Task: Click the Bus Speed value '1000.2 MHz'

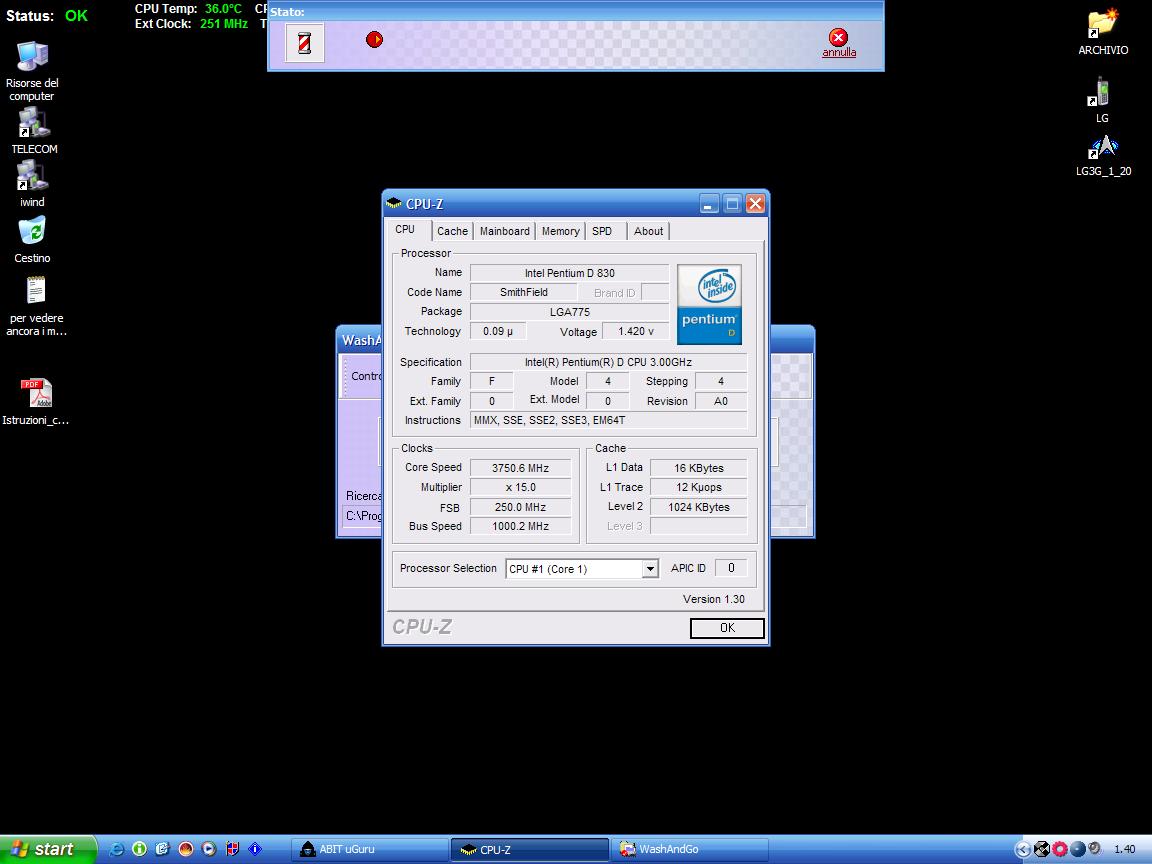Action: 520,526
